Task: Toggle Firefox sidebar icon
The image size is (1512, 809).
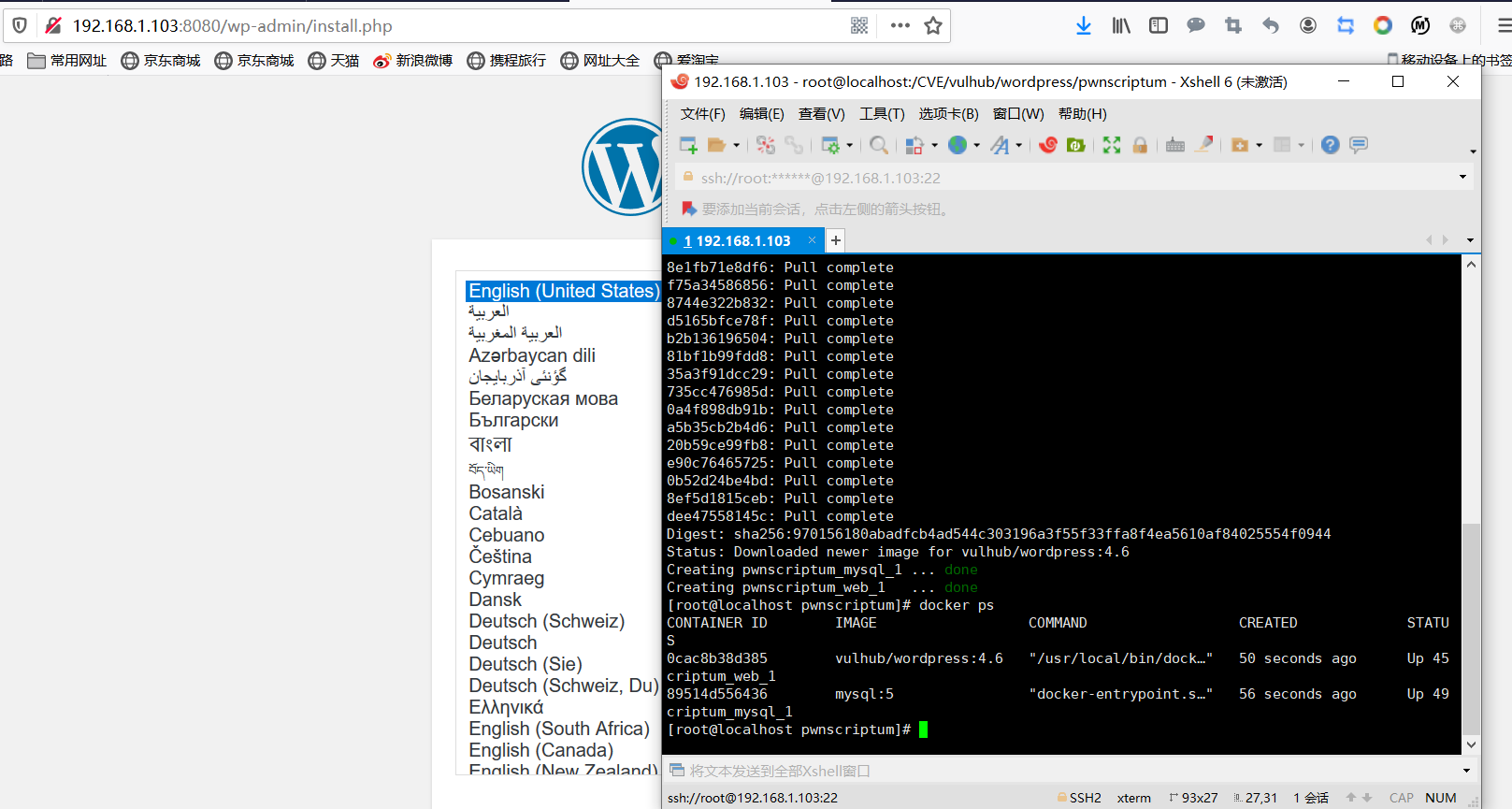Action: (x=1159, y=26)
